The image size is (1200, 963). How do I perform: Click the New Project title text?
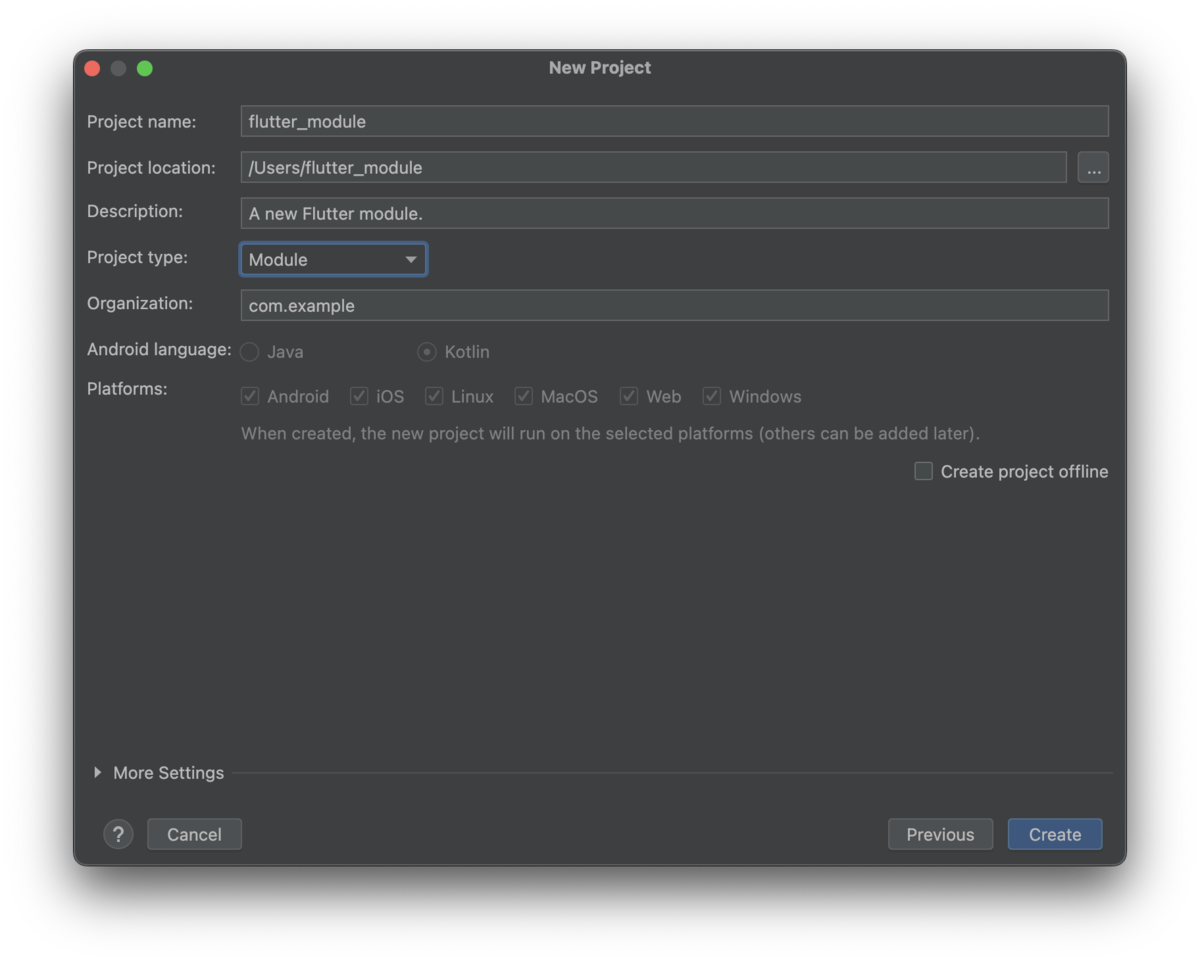click(x=600, y=68)
